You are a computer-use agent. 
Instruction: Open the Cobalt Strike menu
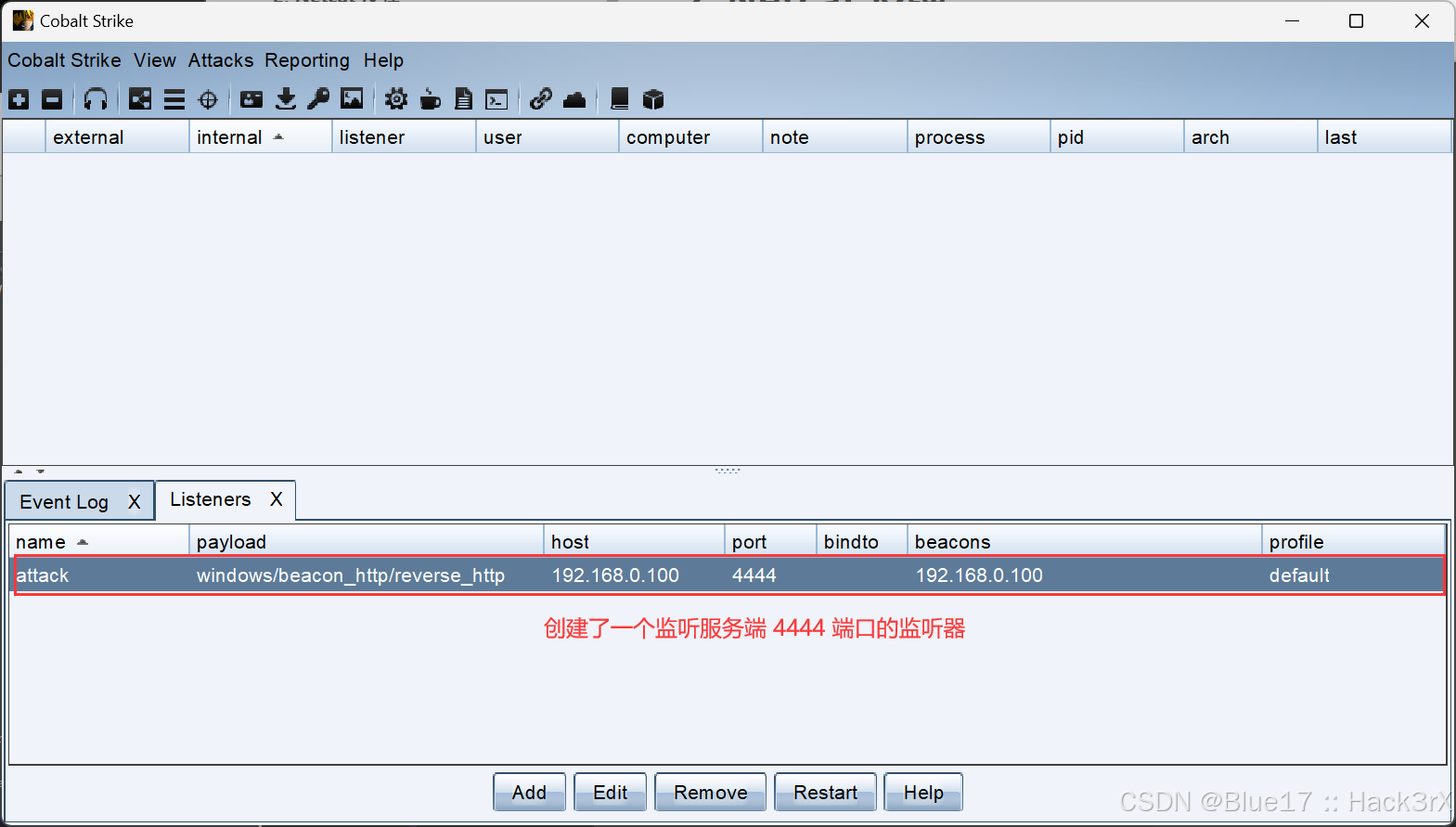click(x=64, y=60)
